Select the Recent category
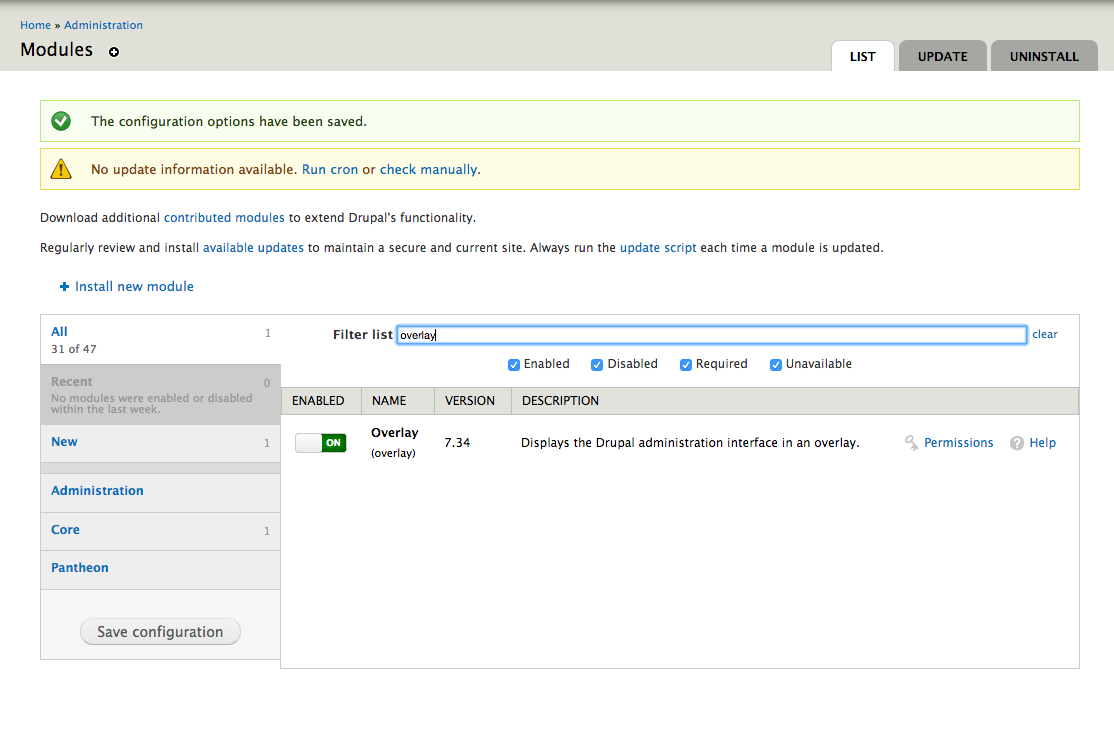 [161, 394]
